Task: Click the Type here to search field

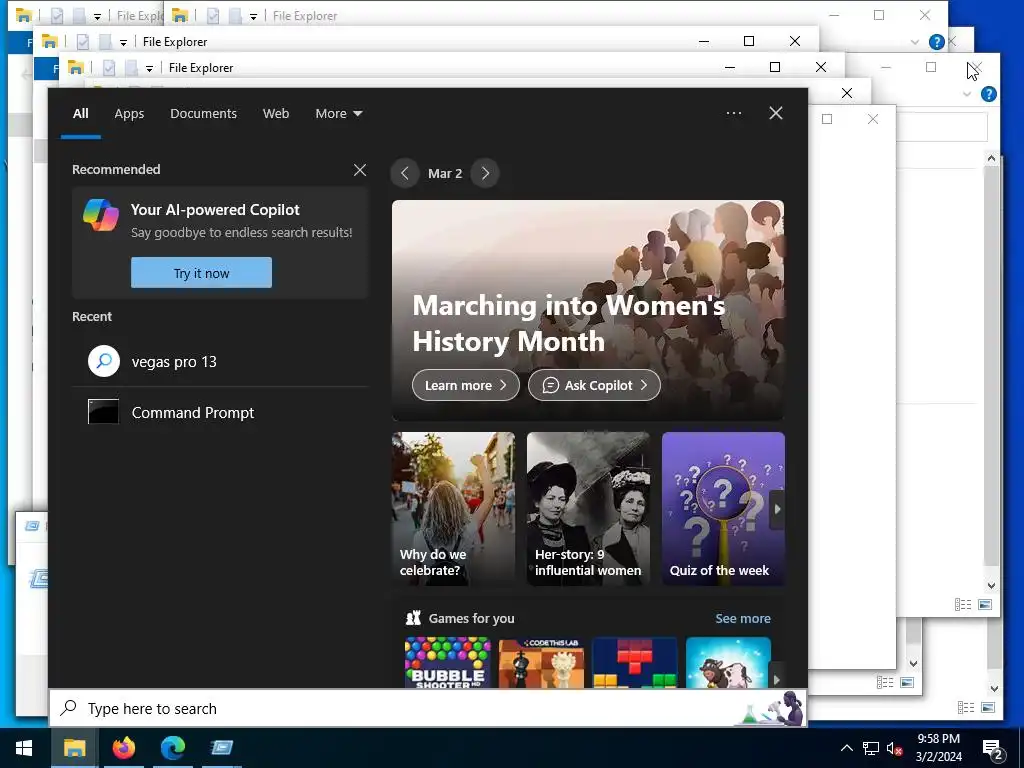Action: 428,708
